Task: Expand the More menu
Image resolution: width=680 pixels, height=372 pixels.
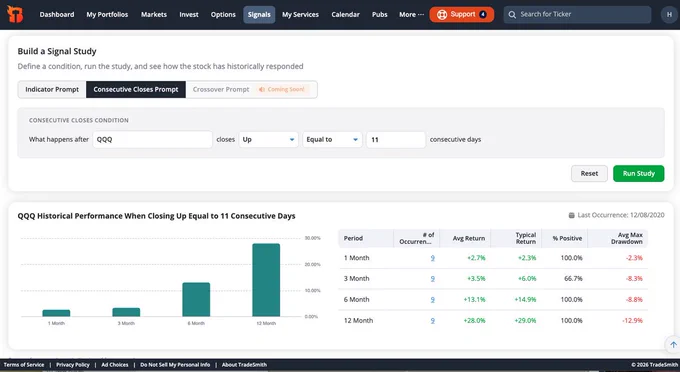Action: point(411,14)
